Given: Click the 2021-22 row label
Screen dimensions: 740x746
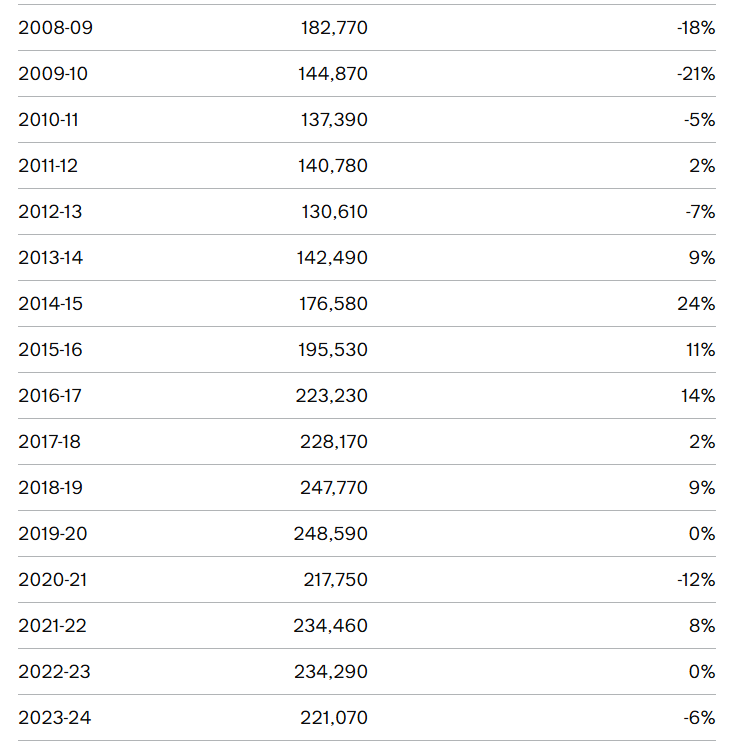Looking at the screenshot, I should pyautogui.click(x=52, y=626).
